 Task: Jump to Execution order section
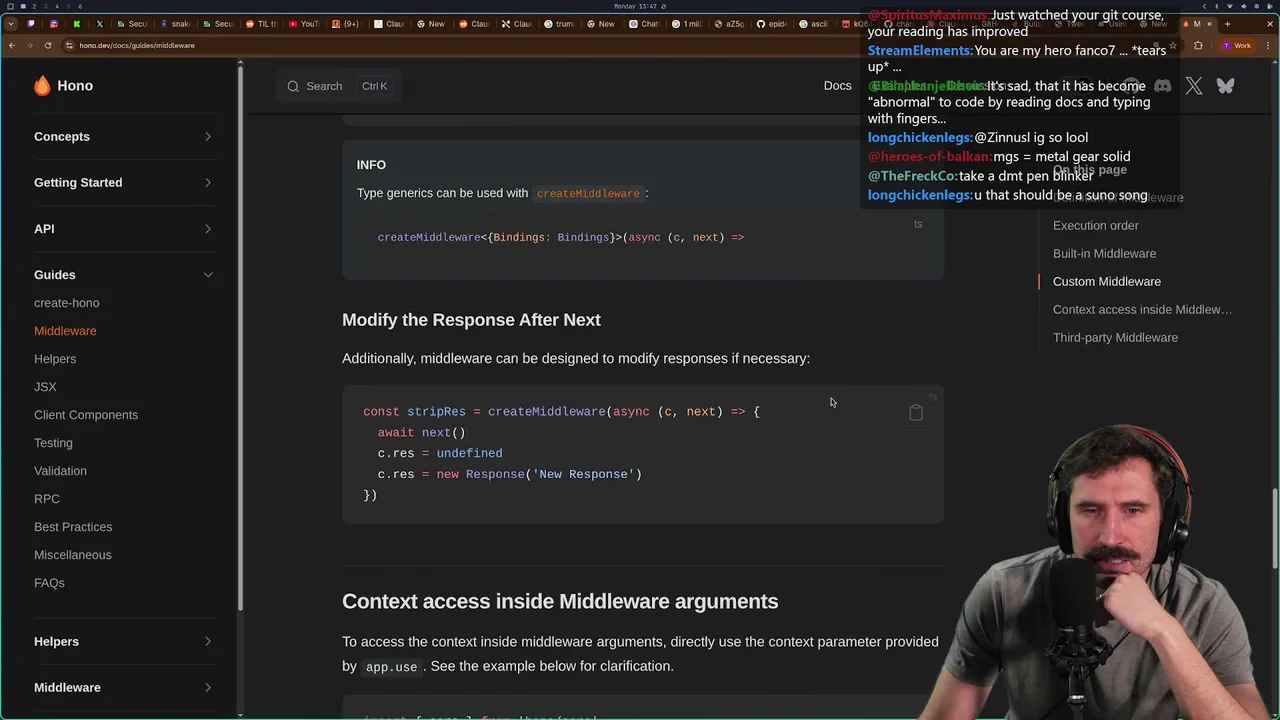point(1096,226)
